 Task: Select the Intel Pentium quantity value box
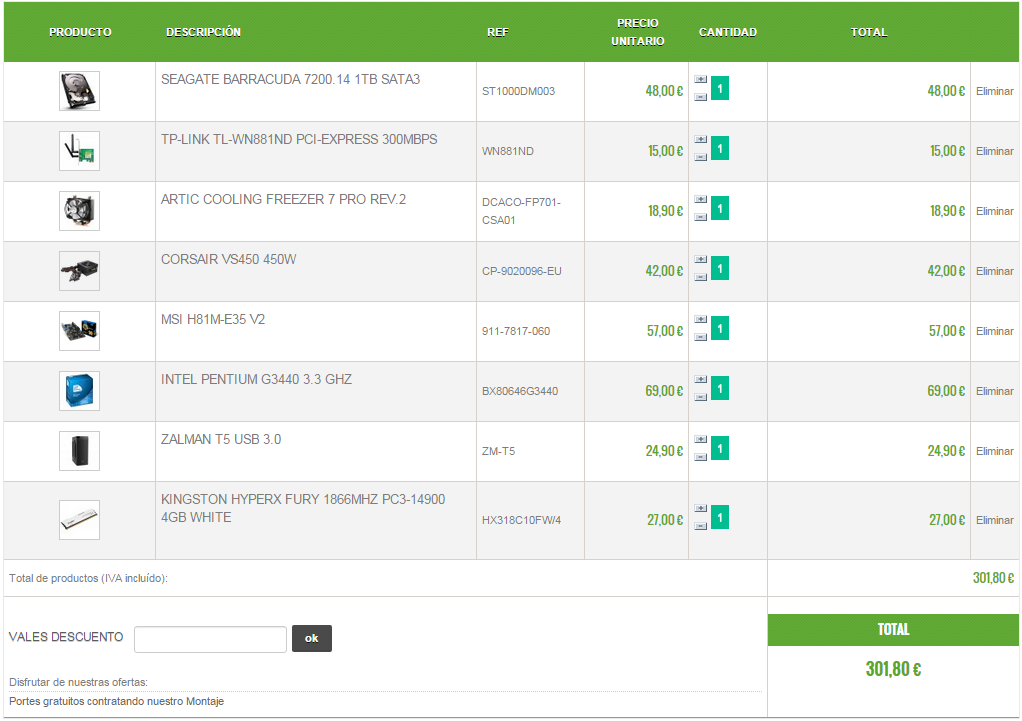[x=720, y=389]
